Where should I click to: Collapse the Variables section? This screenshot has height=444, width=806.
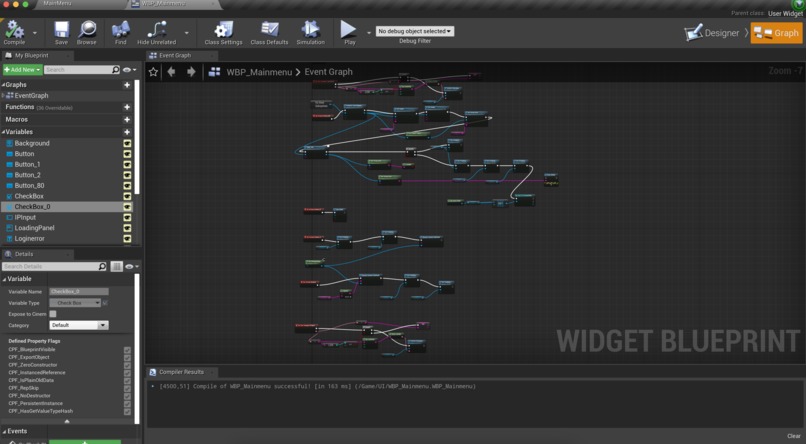click(3, 132)
